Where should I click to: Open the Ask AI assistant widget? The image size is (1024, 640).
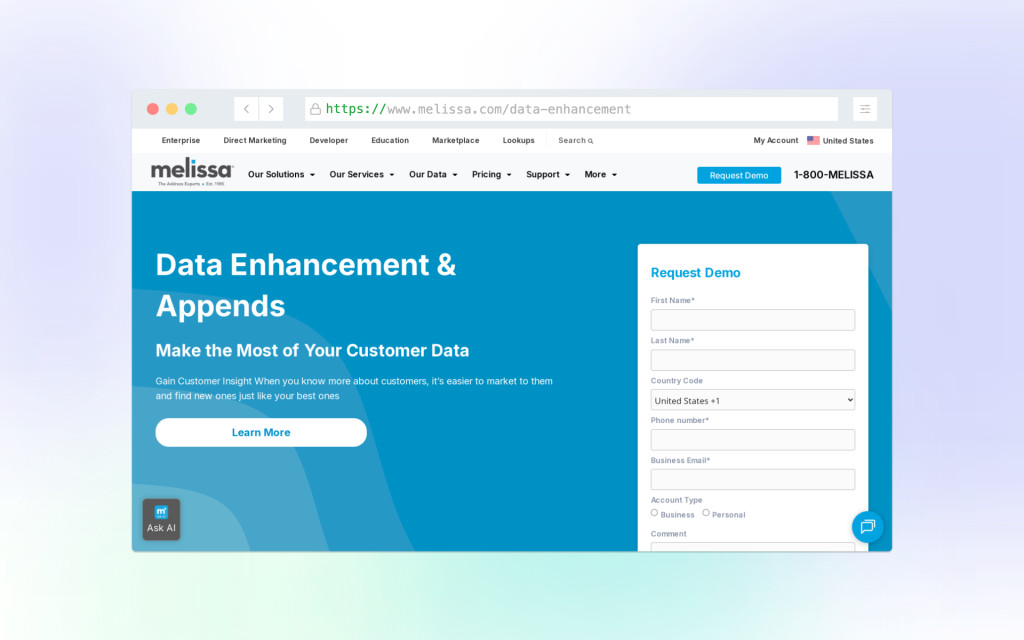pos(161,519)
